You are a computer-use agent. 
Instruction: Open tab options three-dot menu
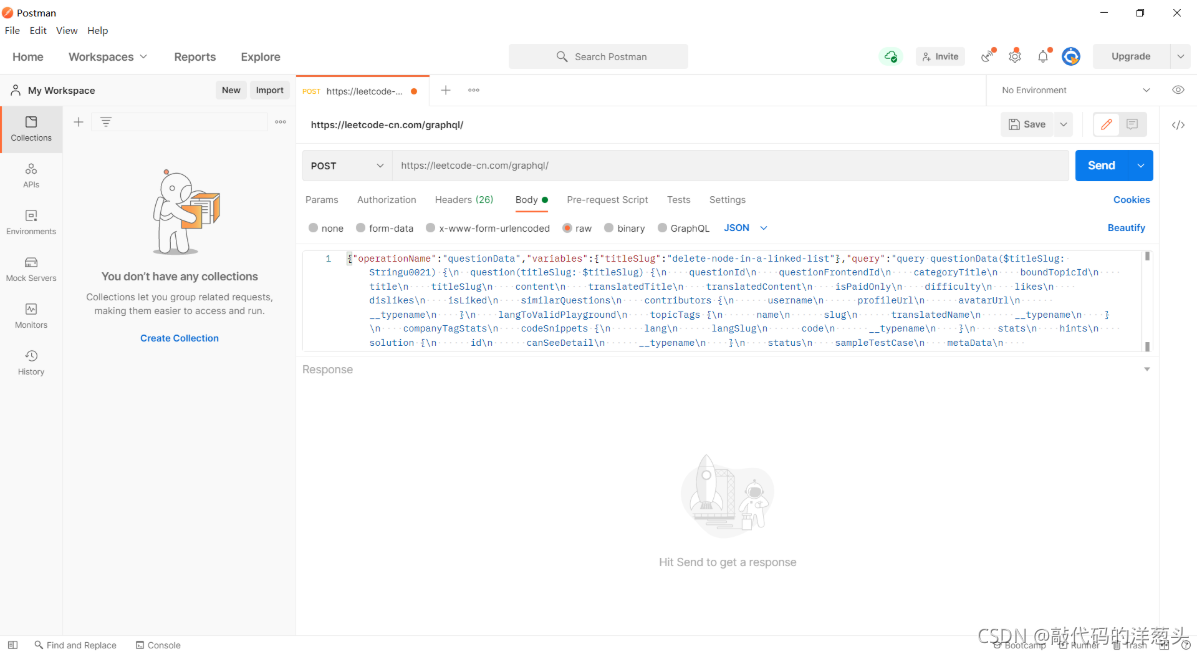[x=474, y=90]
